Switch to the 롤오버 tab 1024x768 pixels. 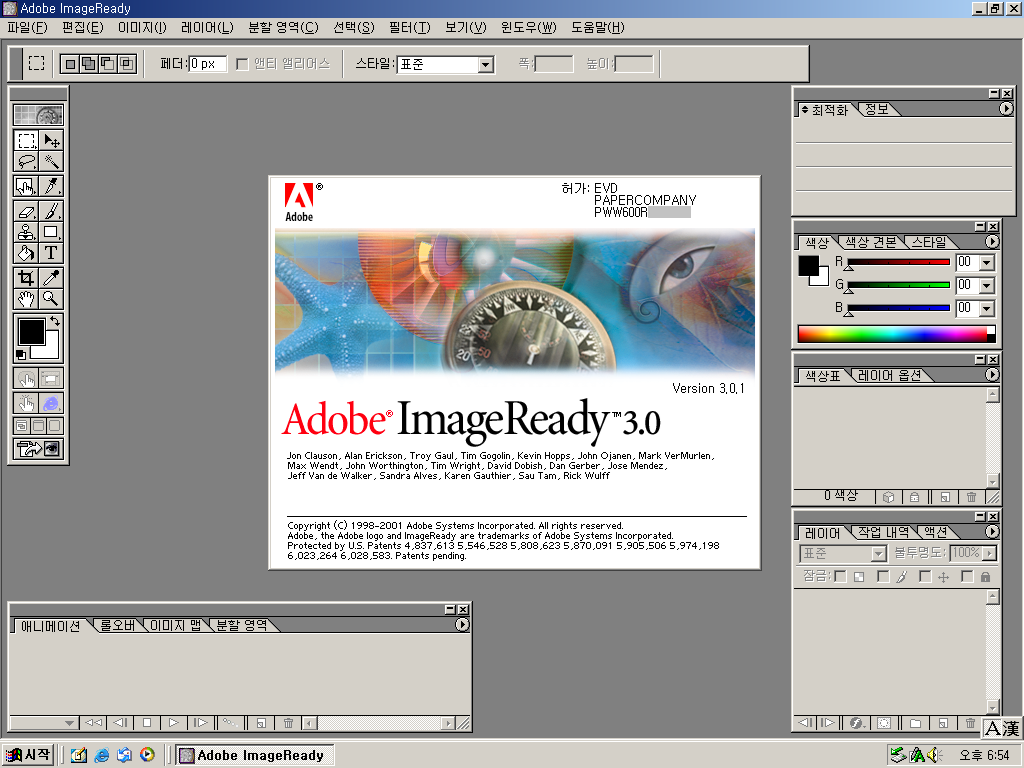click(118, 625)
